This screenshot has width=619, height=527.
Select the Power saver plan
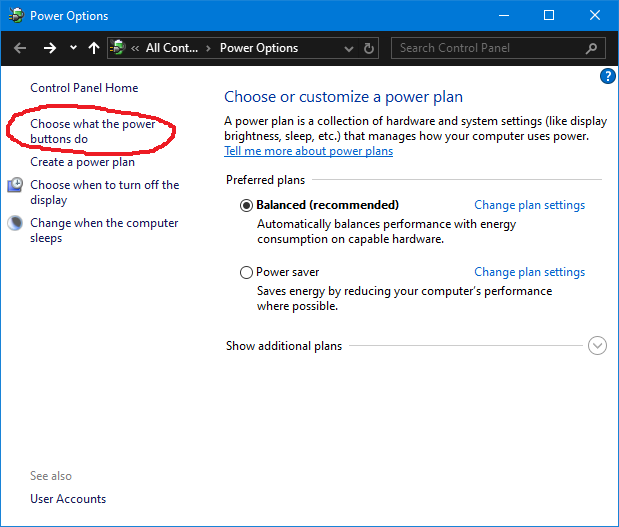coord(246,272)
